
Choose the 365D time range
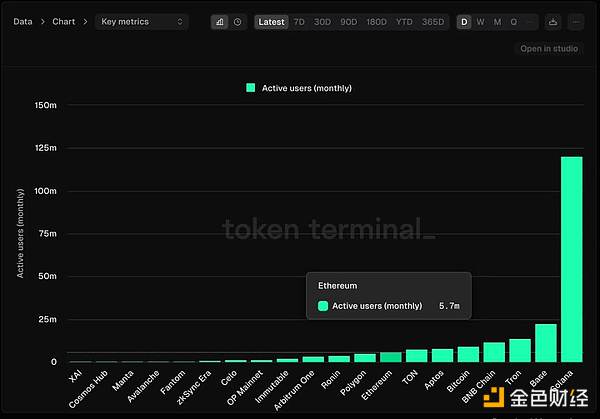click(433, 21)
